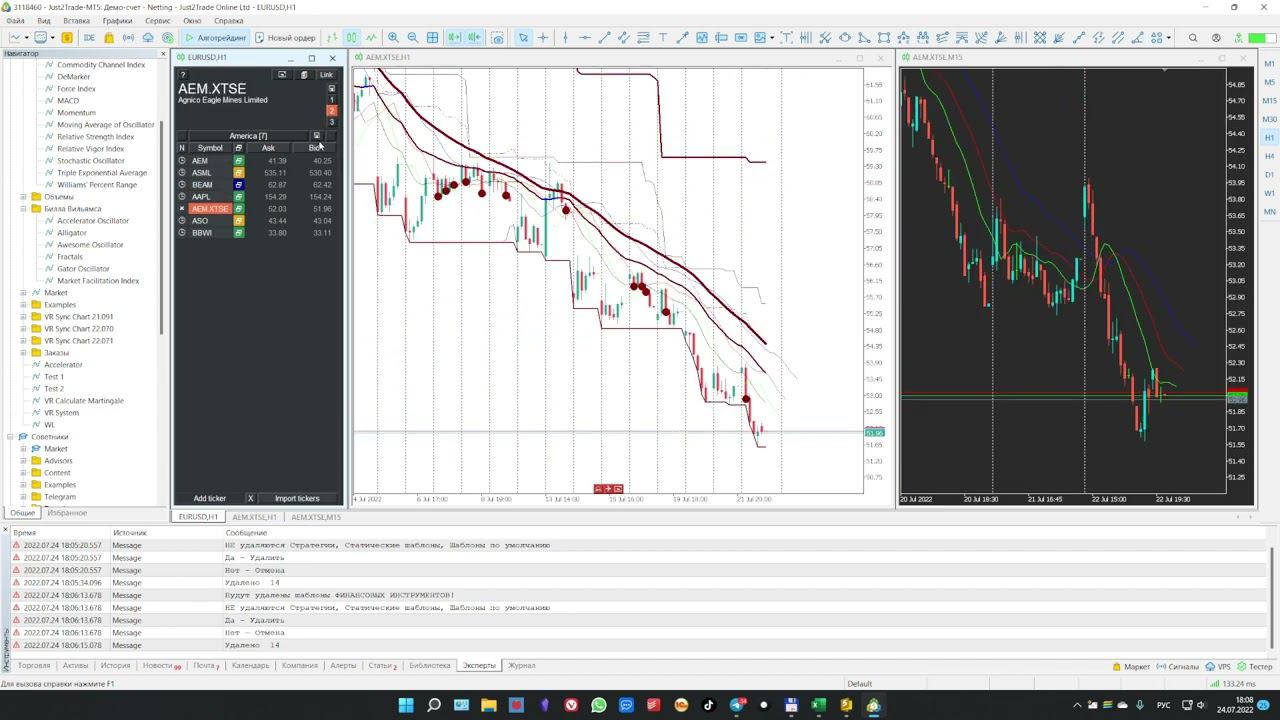Select the AAPL ticker row
This screenshot has width=1280, height=720.
pyautogui.click(x=258, y=197)
